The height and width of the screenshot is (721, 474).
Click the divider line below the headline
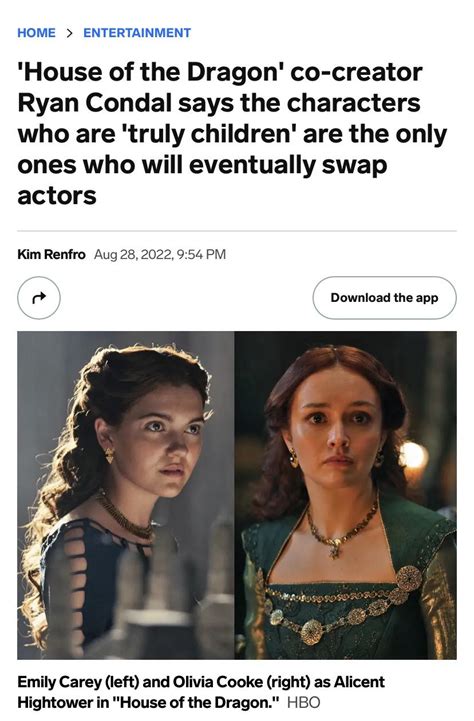pos(237,231)
